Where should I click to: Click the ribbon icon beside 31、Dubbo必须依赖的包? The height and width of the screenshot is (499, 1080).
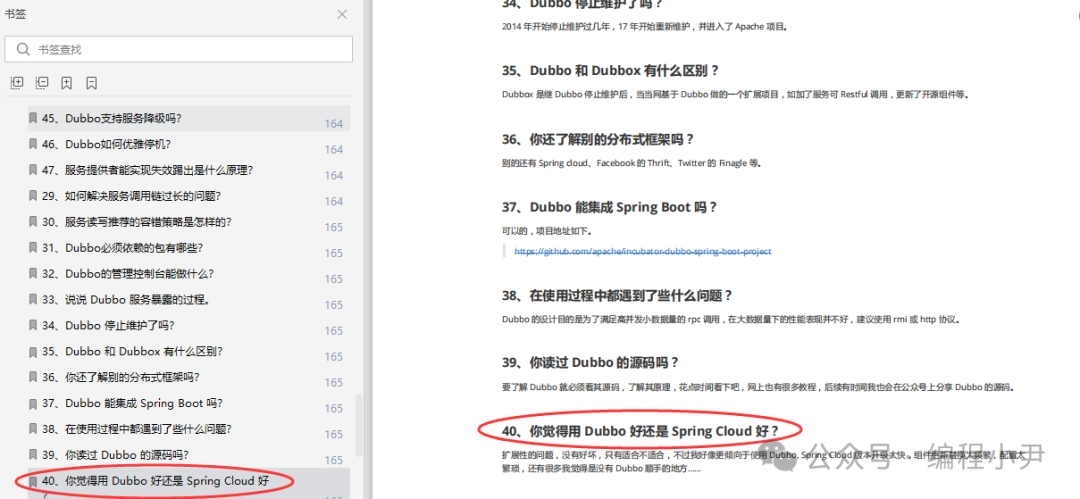tap(33, 247)
